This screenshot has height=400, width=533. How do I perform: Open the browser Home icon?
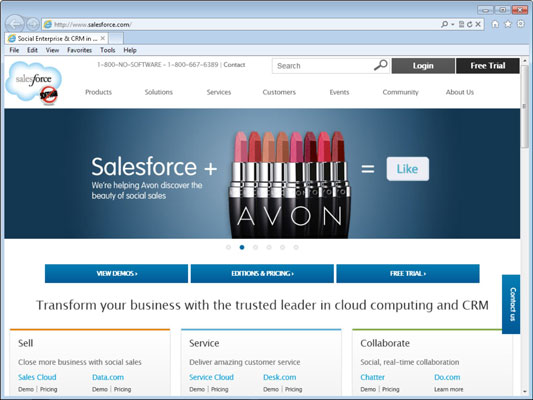495,24
